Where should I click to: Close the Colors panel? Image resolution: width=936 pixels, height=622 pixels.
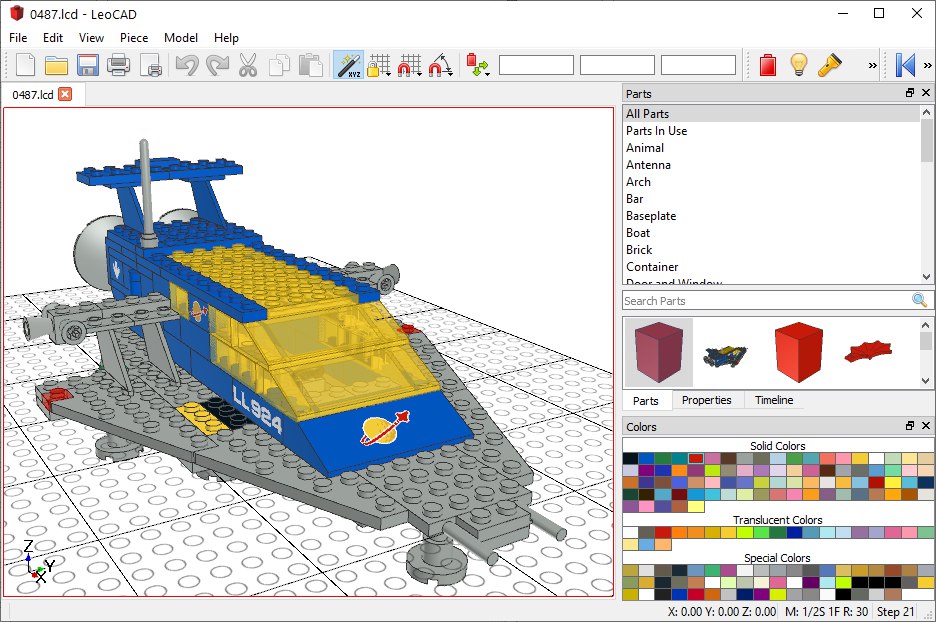click(926, 426)
